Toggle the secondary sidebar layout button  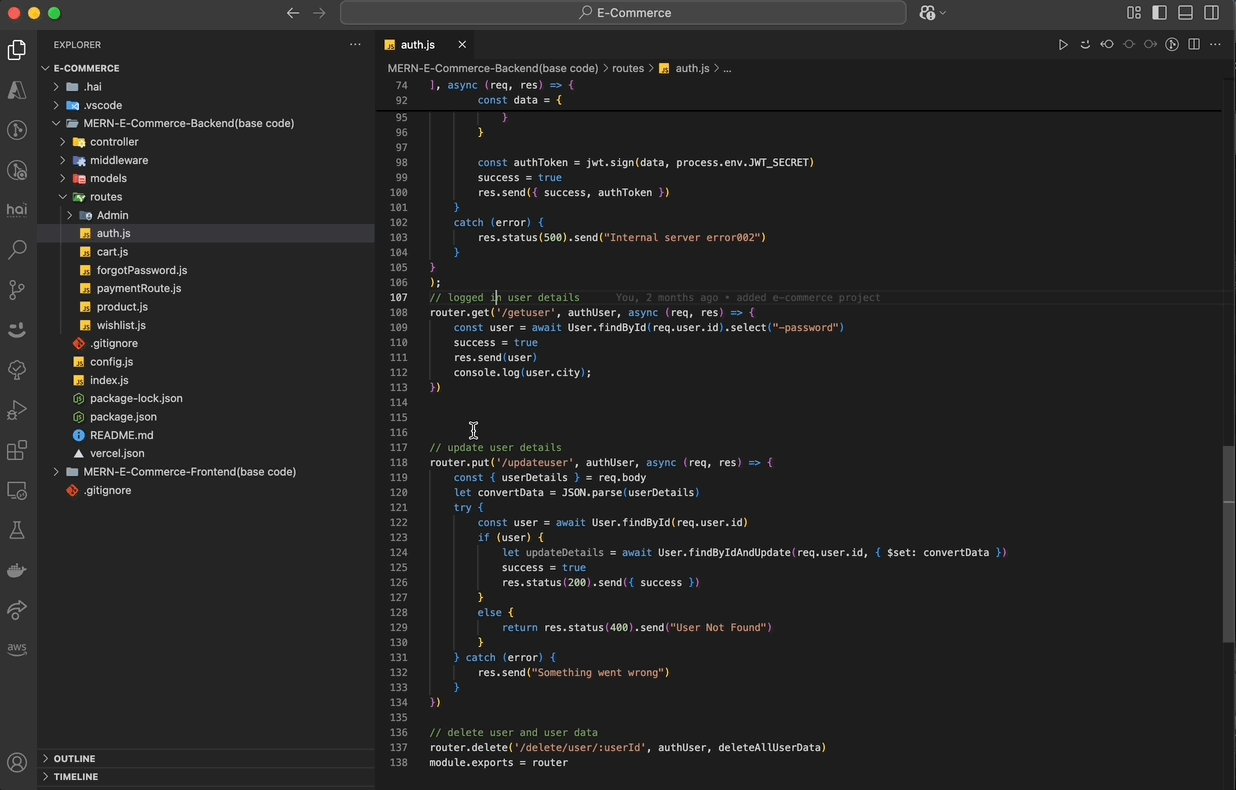tap(1211, 13)
